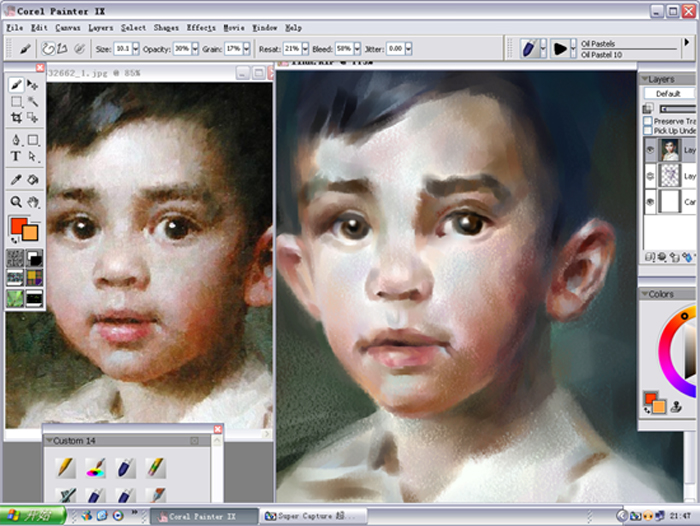The image size is (700, 526).
Task: Click the Freehand Strokes property bar icon
Action: [x=48, y=48]
